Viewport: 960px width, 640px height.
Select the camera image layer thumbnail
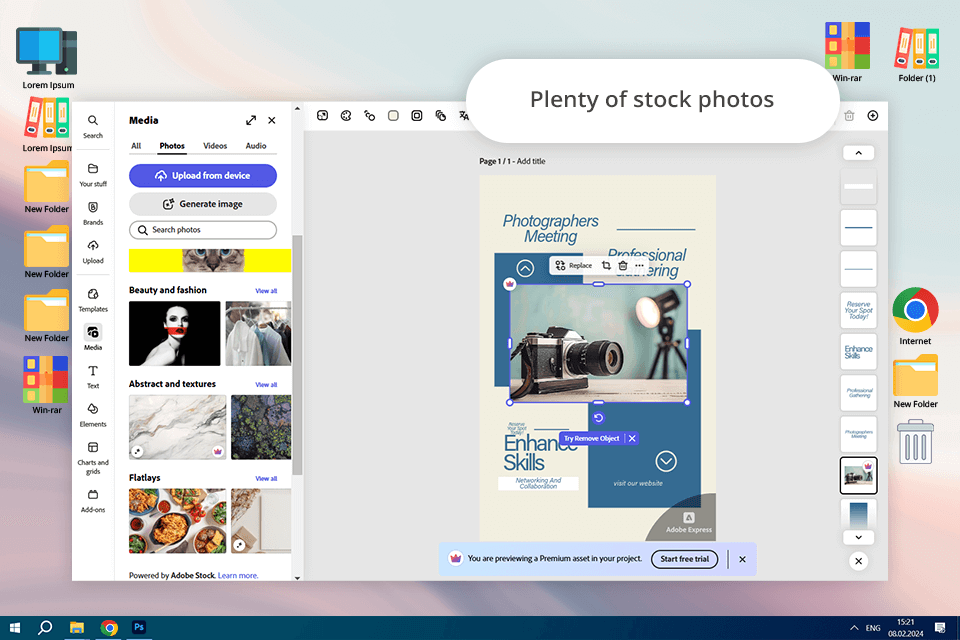pyautogui.click(x=858, y=475)
